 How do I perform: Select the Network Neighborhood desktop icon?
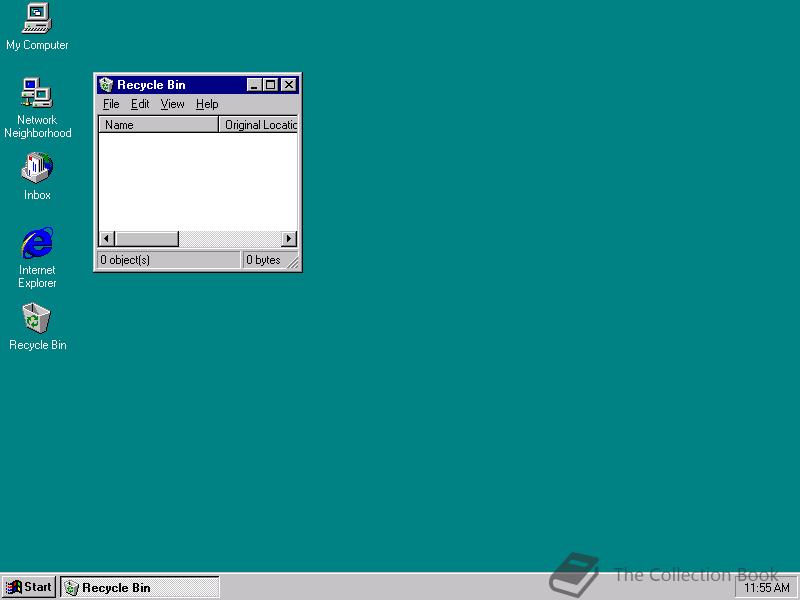[37, 107]
